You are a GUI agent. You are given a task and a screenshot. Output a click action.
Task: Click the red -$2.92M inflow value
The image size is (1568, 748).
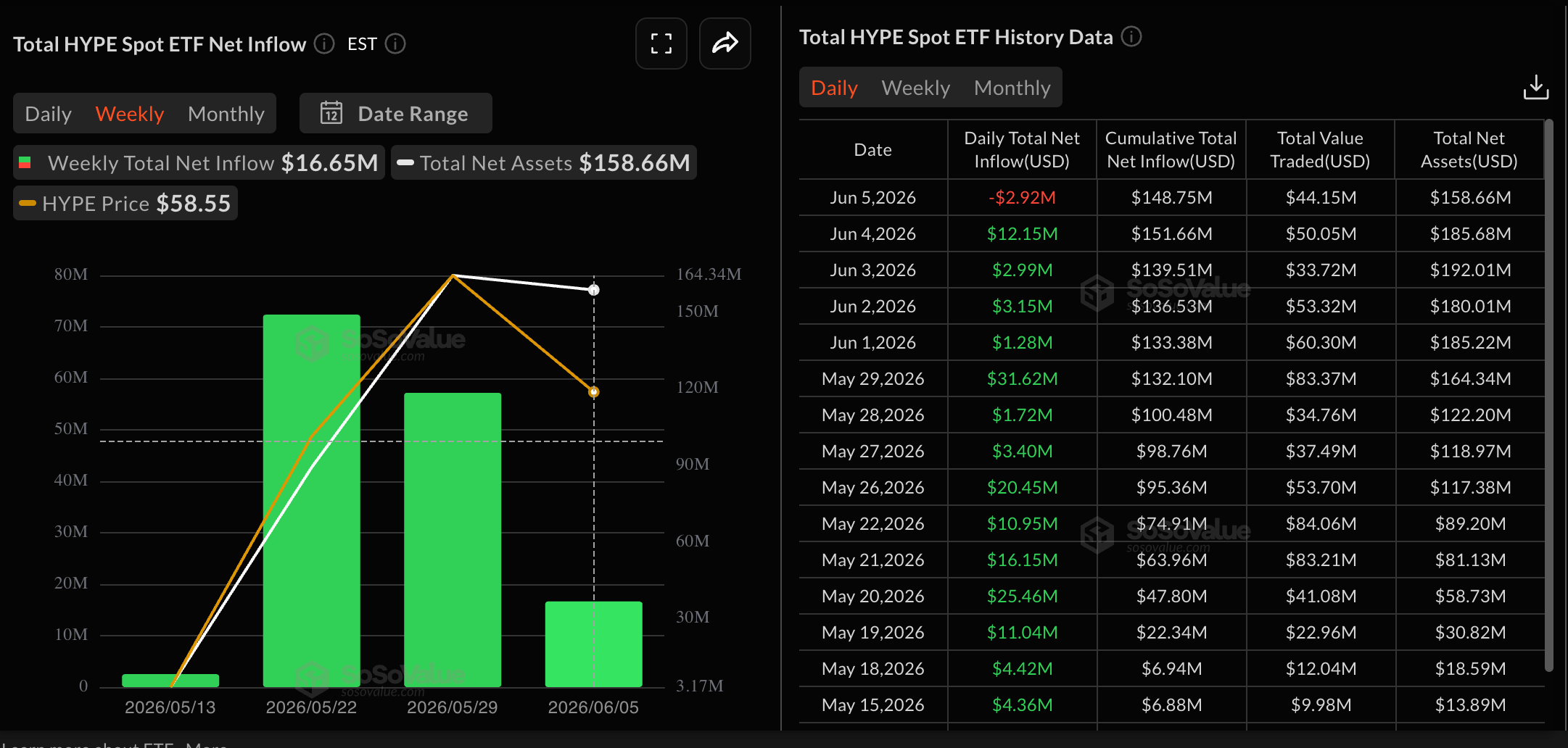pos(1022,197)
